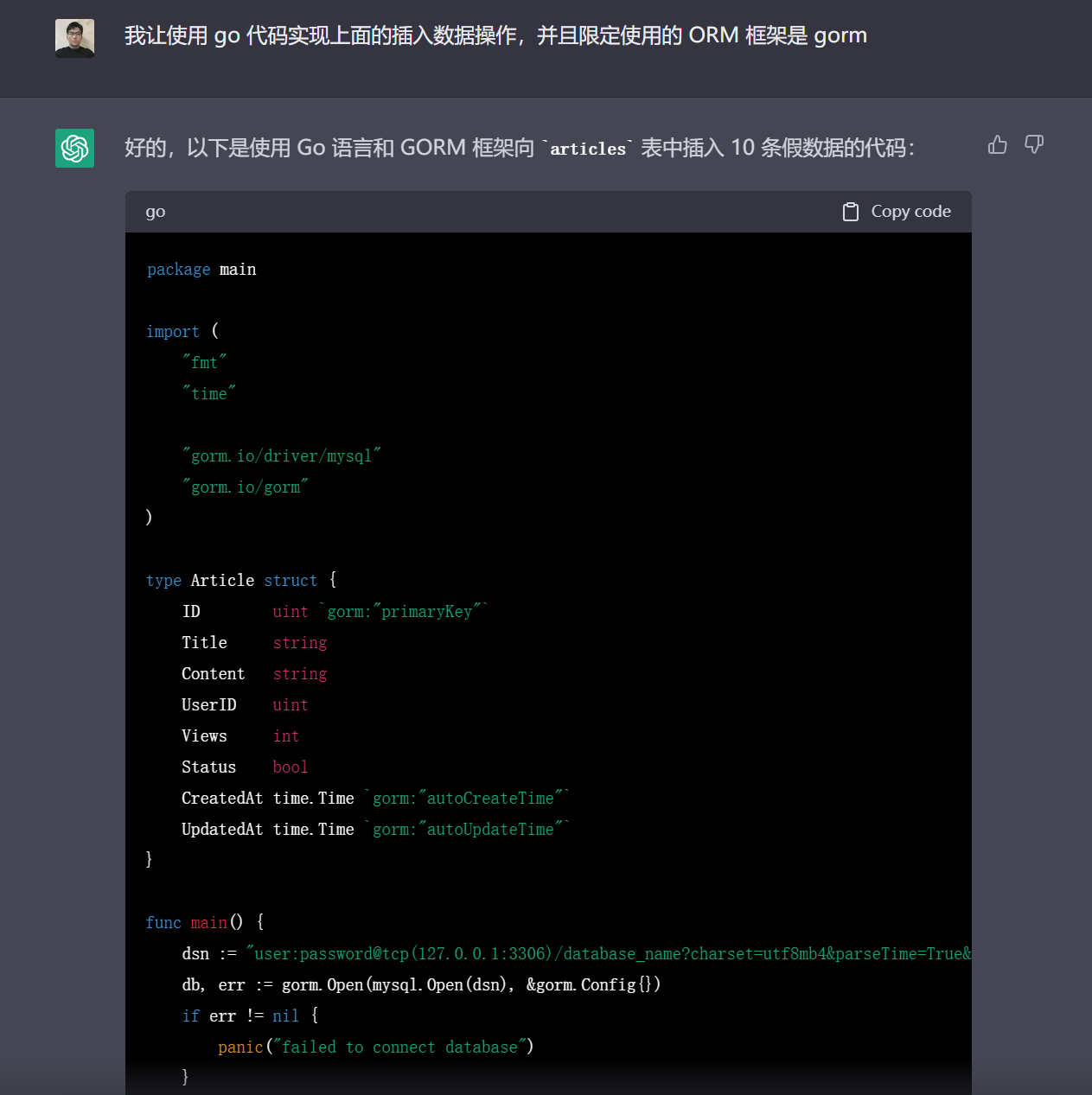1092x1095 pixels.
Task: Click the gorm:"primaryKey" tag on ID
Action: click(406, 611)
